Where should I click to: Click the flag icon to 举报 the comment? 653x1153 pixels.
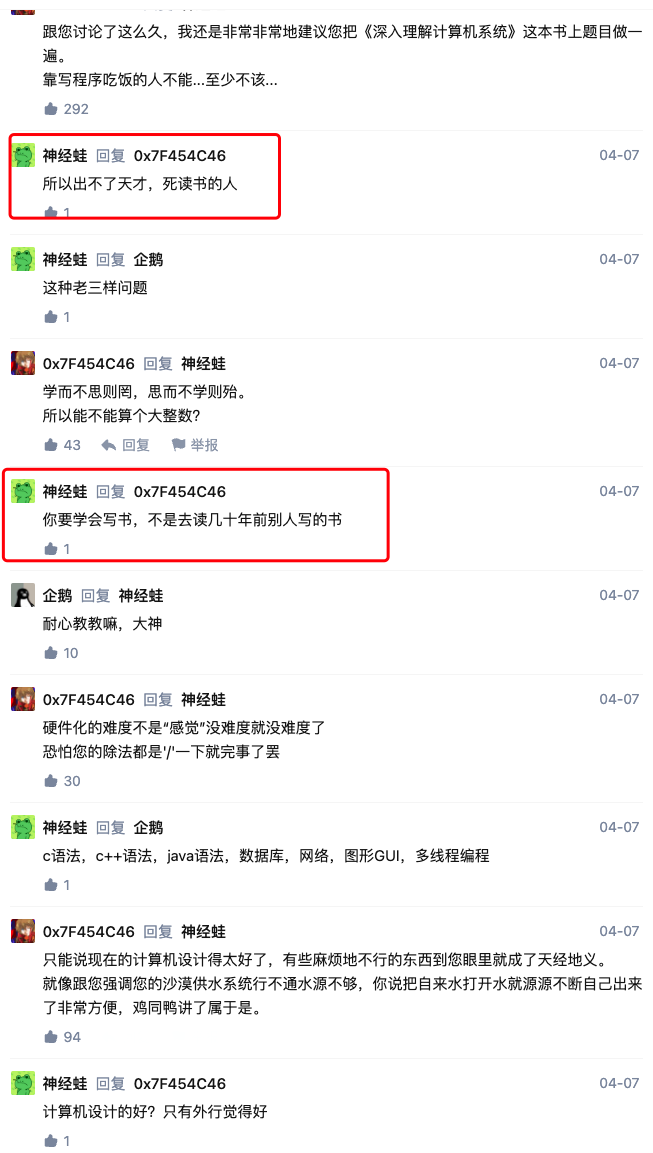[178, 445]
